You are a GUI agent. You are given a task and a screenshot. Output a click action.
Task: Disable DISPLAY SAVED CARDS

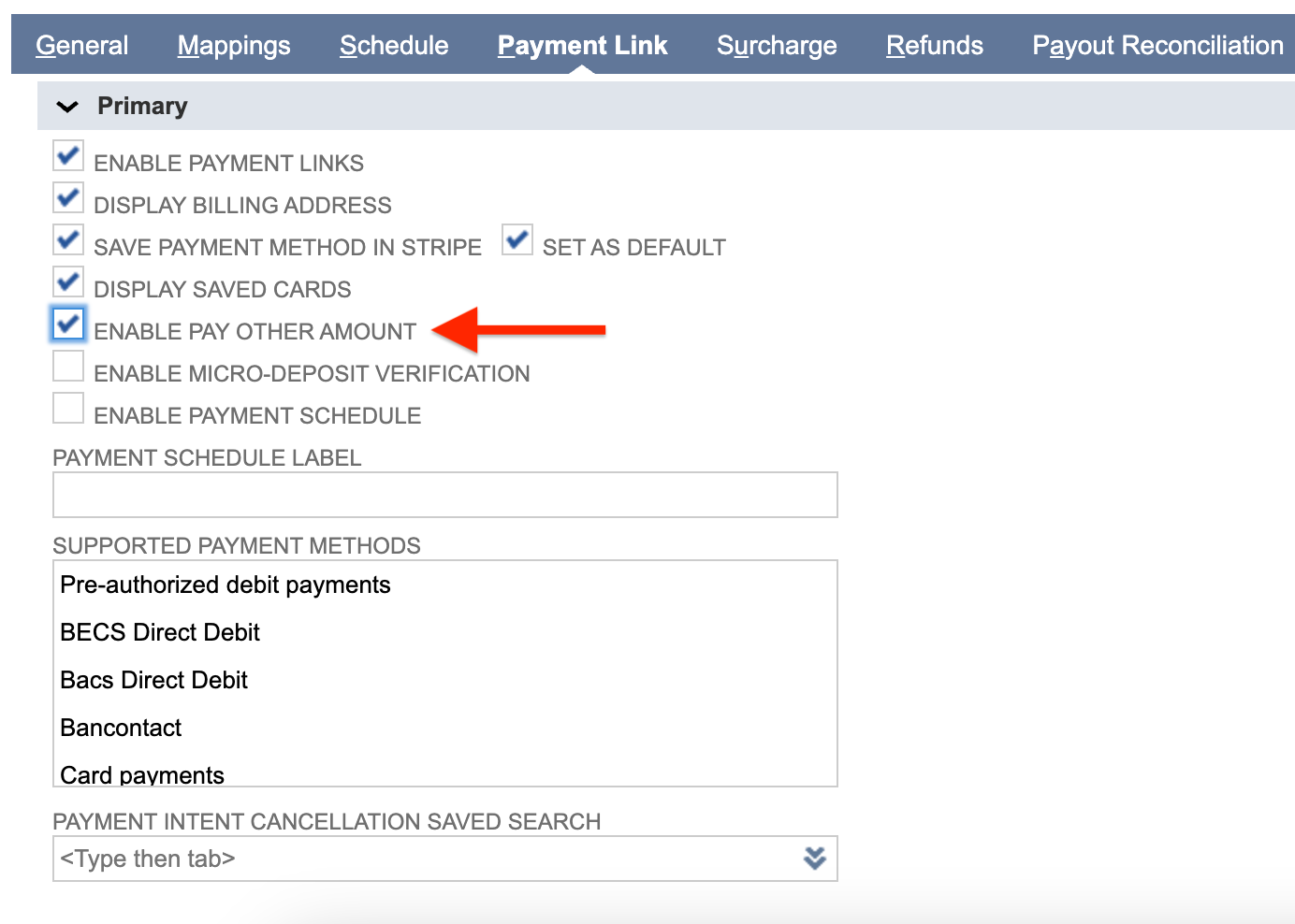(x=67, y=282)
